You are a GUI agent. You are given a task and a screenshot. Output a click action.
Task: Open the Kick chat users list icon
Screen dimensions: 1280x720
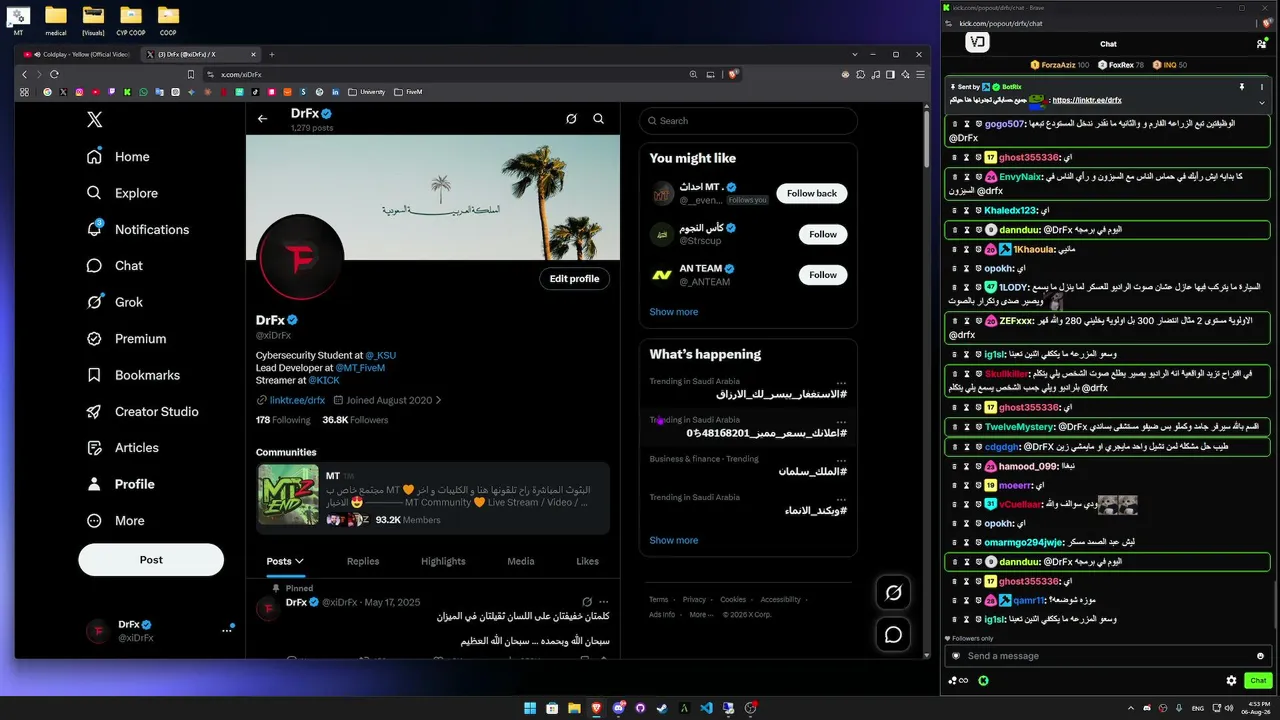coord(1261,44)
